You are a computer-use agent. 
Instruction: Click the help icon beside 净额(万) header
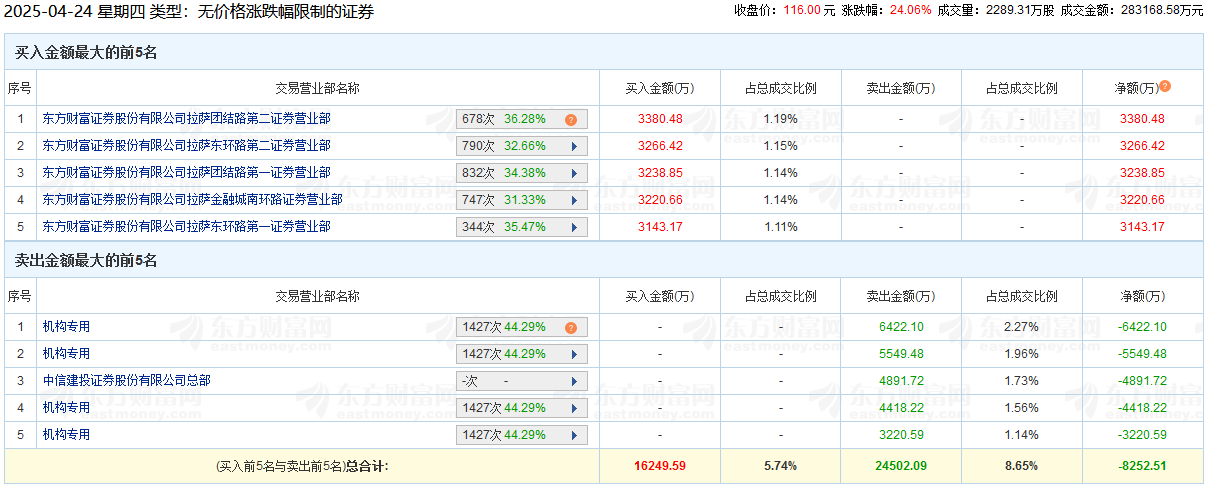(x=1165, y=86)
